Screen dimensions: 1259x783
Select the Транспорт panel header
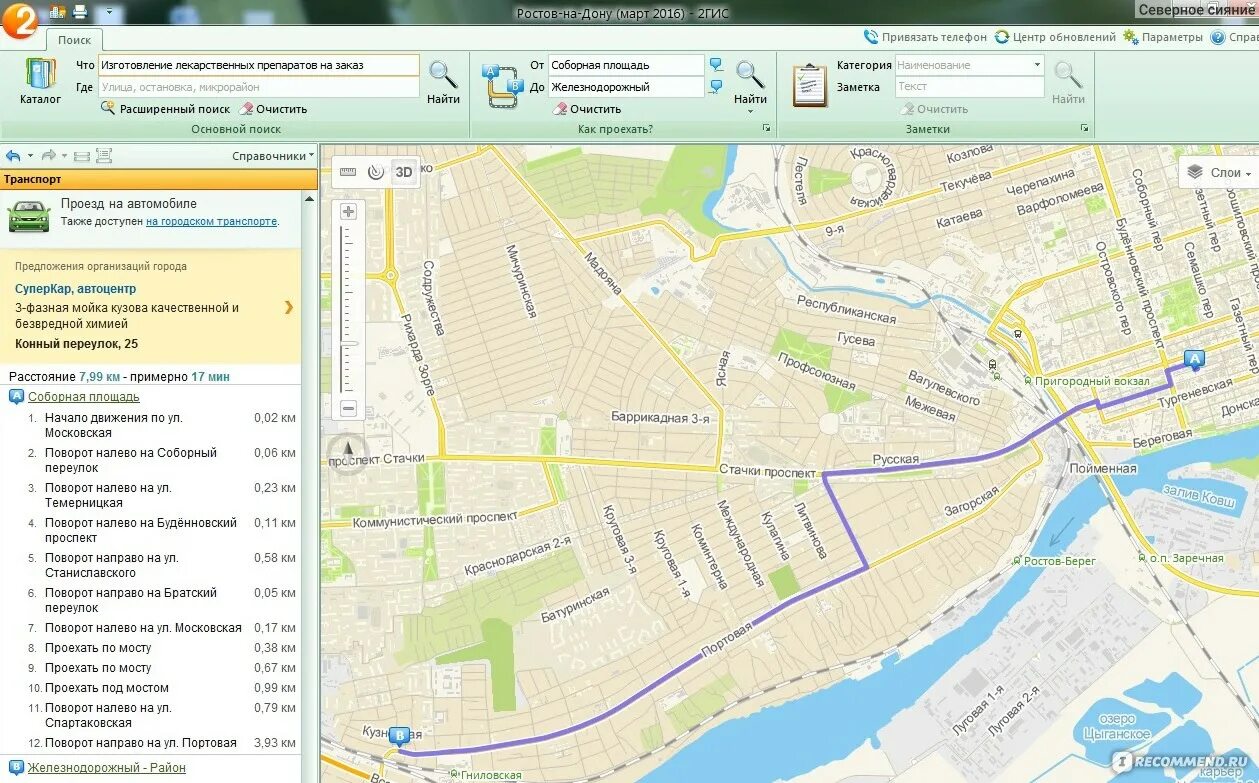tap(158, 179)
